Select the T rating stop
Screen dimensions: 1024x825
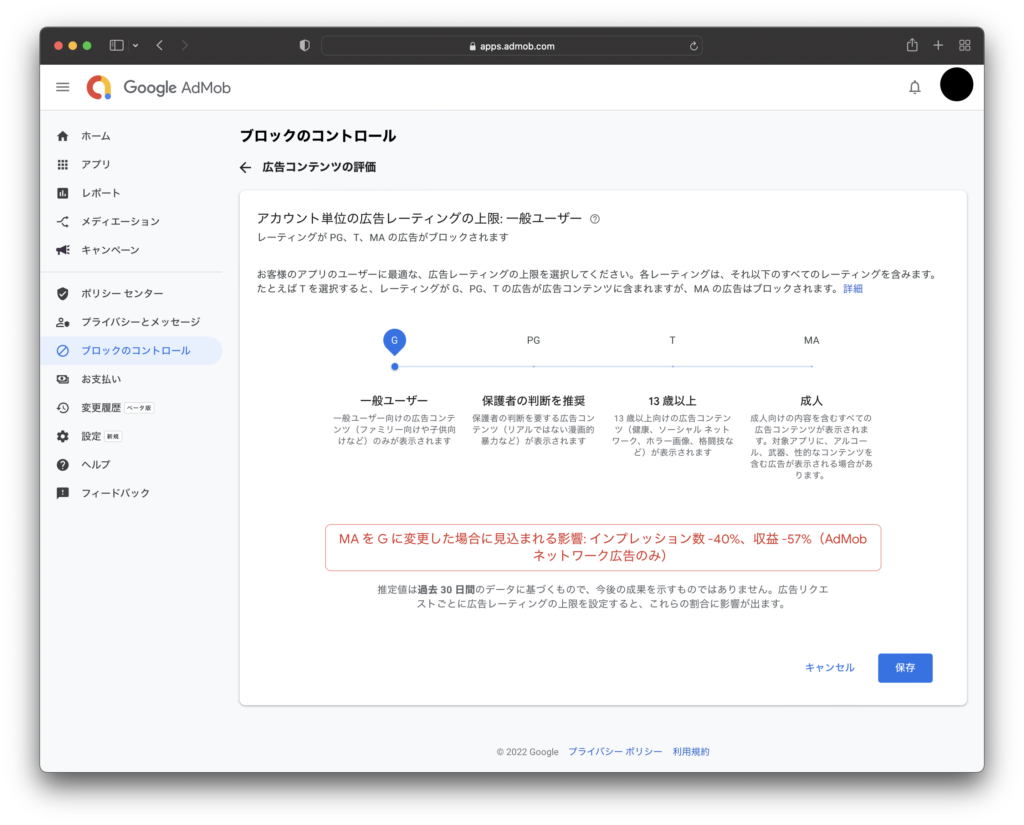pyautogui.click(x=672, y=366)
